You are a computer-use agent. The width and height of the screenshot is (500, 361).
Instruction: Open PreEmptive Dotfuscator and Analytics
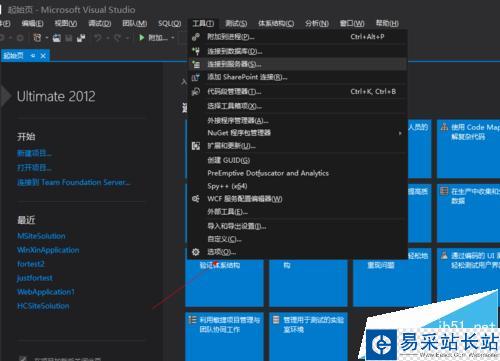coord(297,173)
